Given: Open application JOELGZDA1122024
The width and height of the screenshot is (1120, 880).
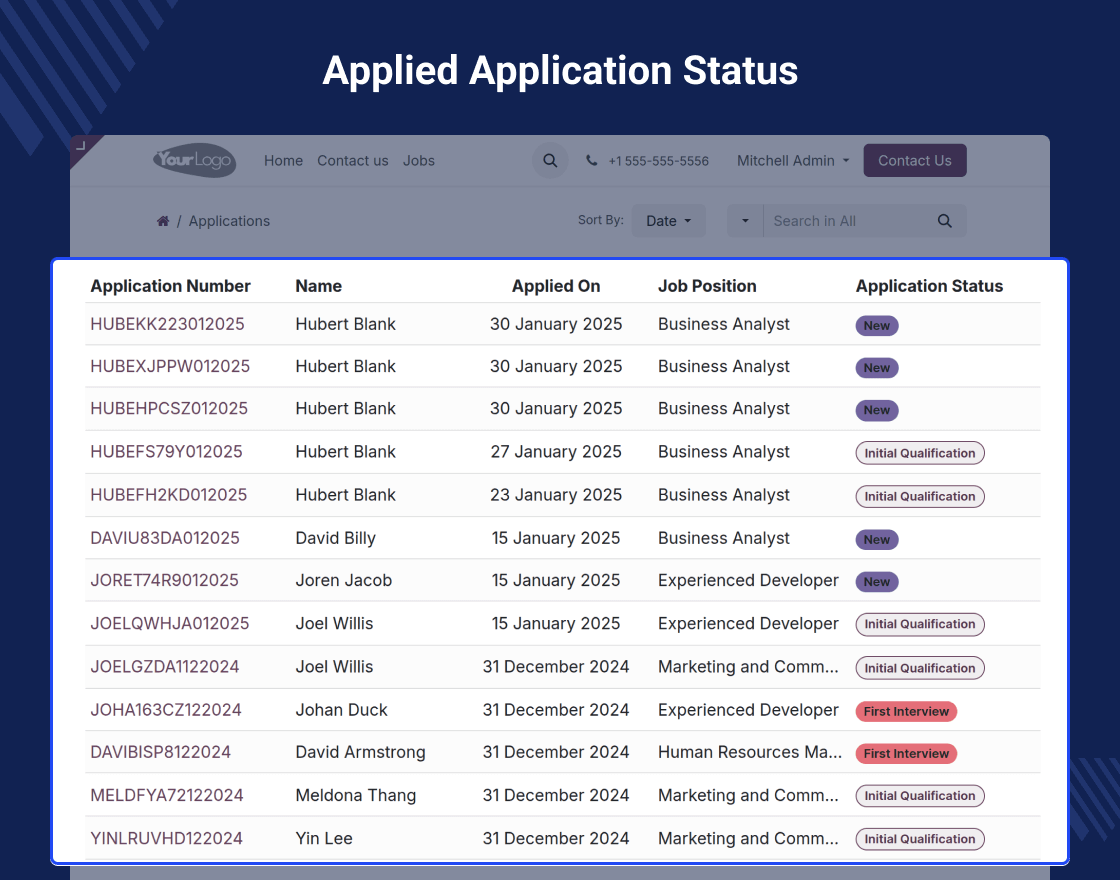Looking at the screenshot, I should 164,666.
